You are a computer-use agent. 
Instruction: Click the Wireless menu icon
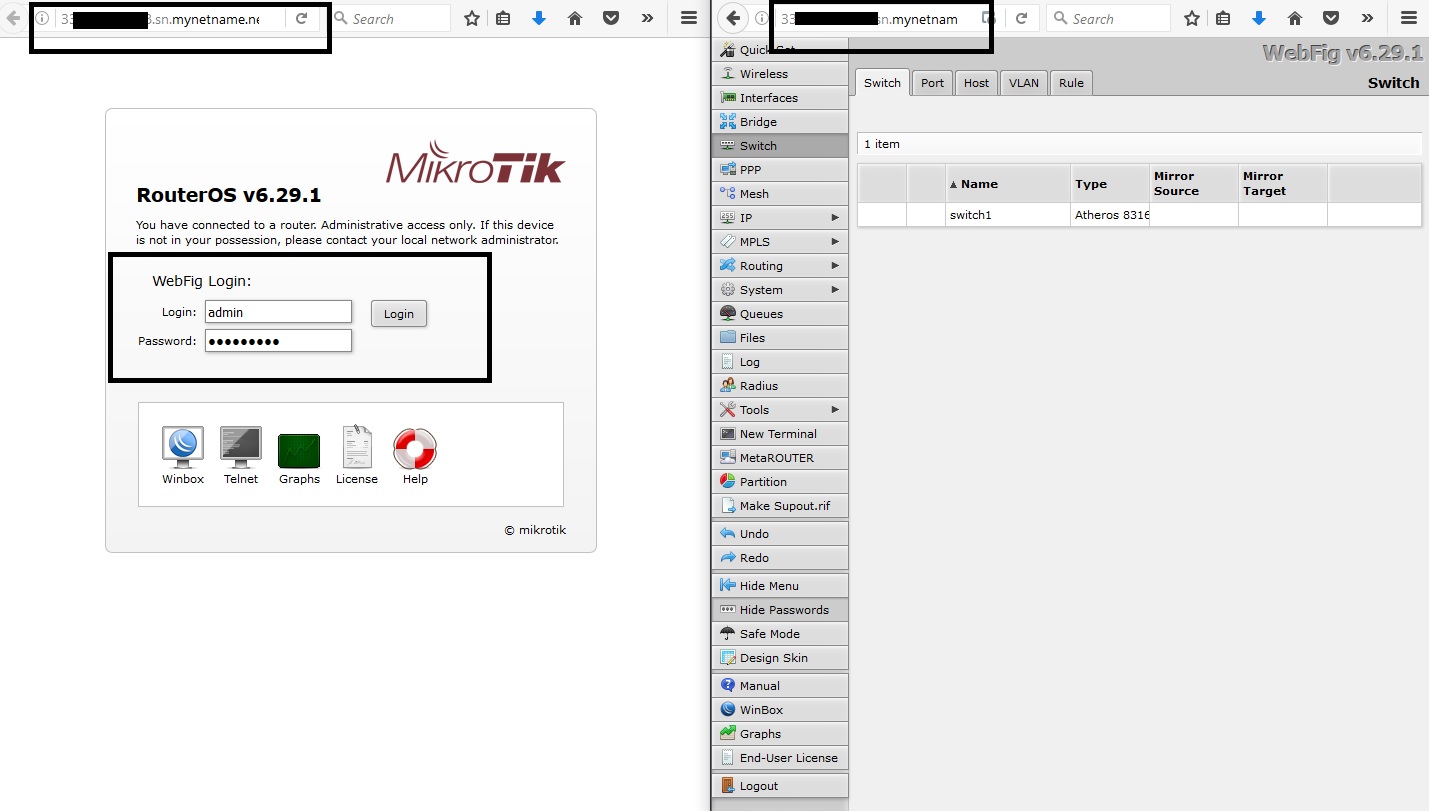click(x=728, y=74)
